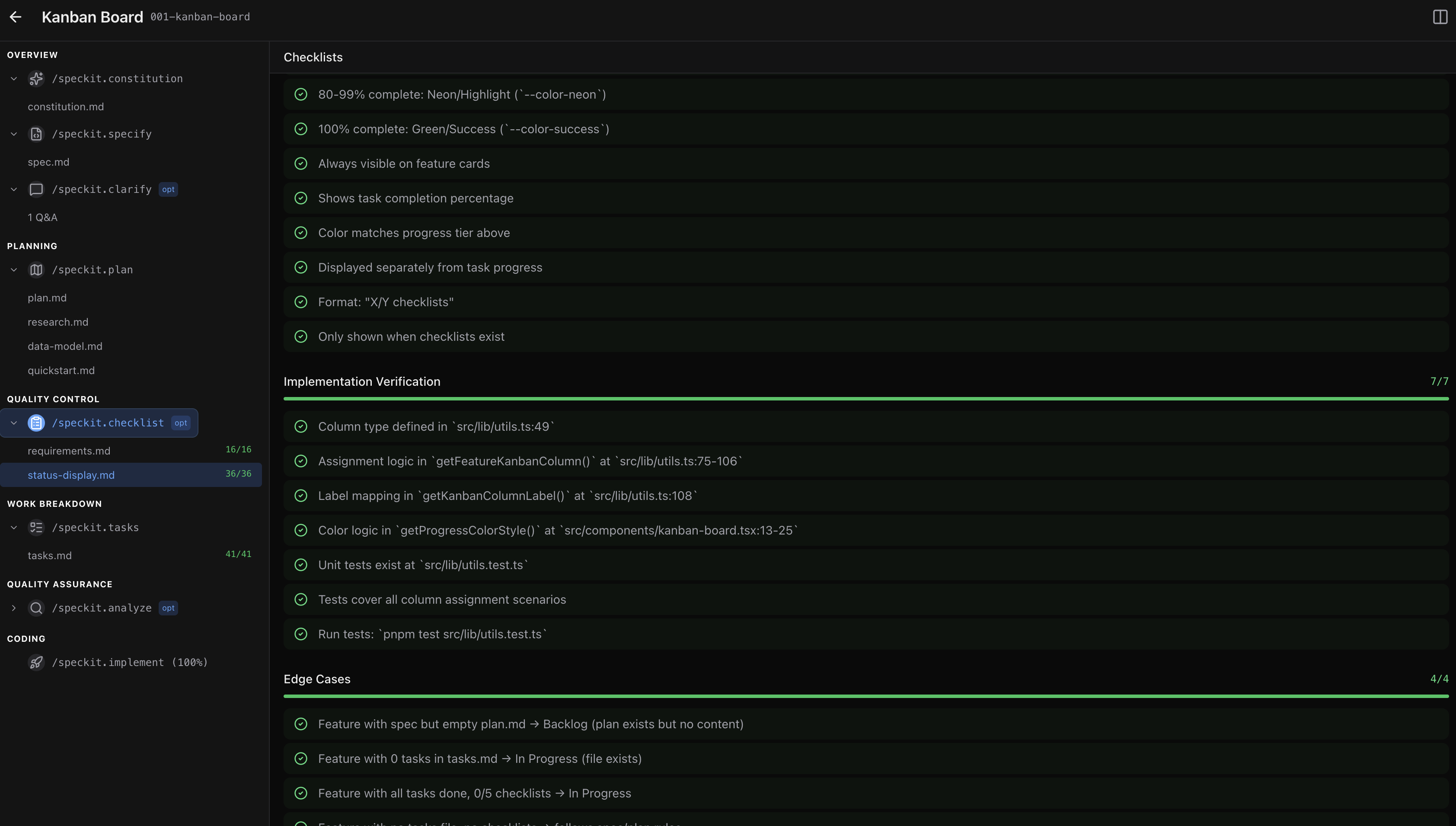This screenshot has height=826, width=1456.
Task: Click the back arrow to leave Kanban Board
Action: pyautogui.click(x=15, y=16)
